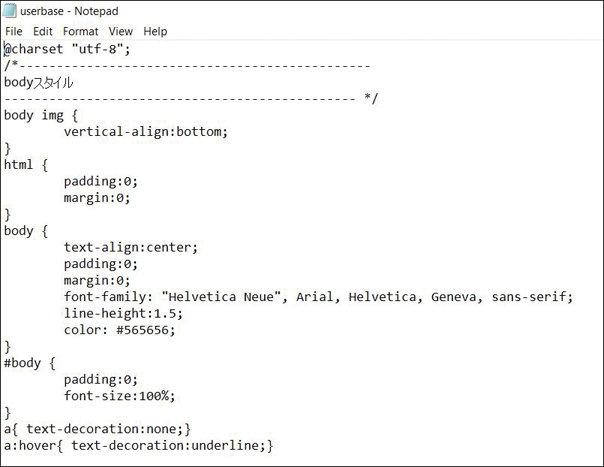604x467 pixels.
Task: Click the font-family Helvetica Neue line
Action: tap(319, 297)
